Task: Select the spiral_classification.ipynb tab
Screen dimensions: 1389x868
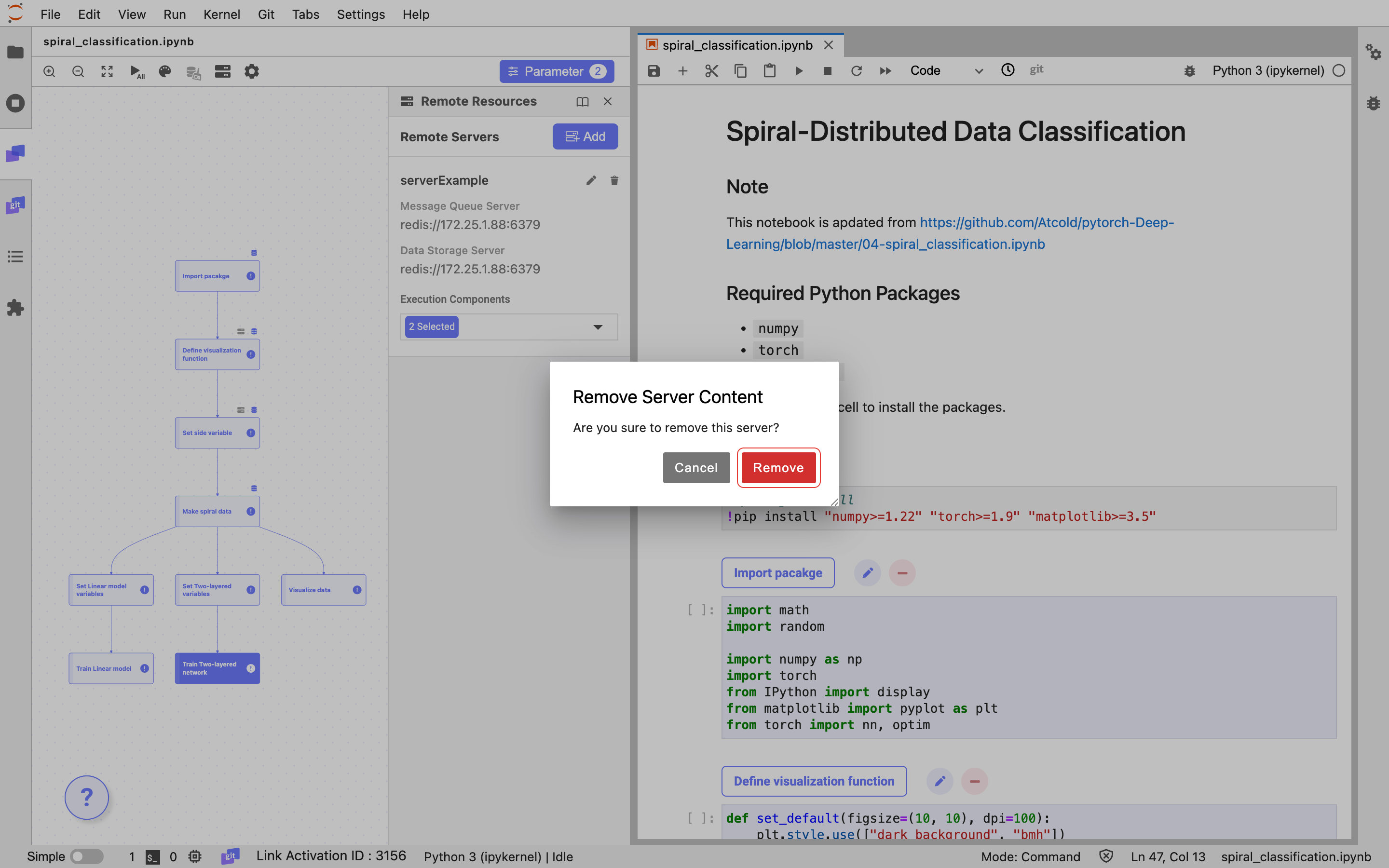Action: (x=737, y=45)
